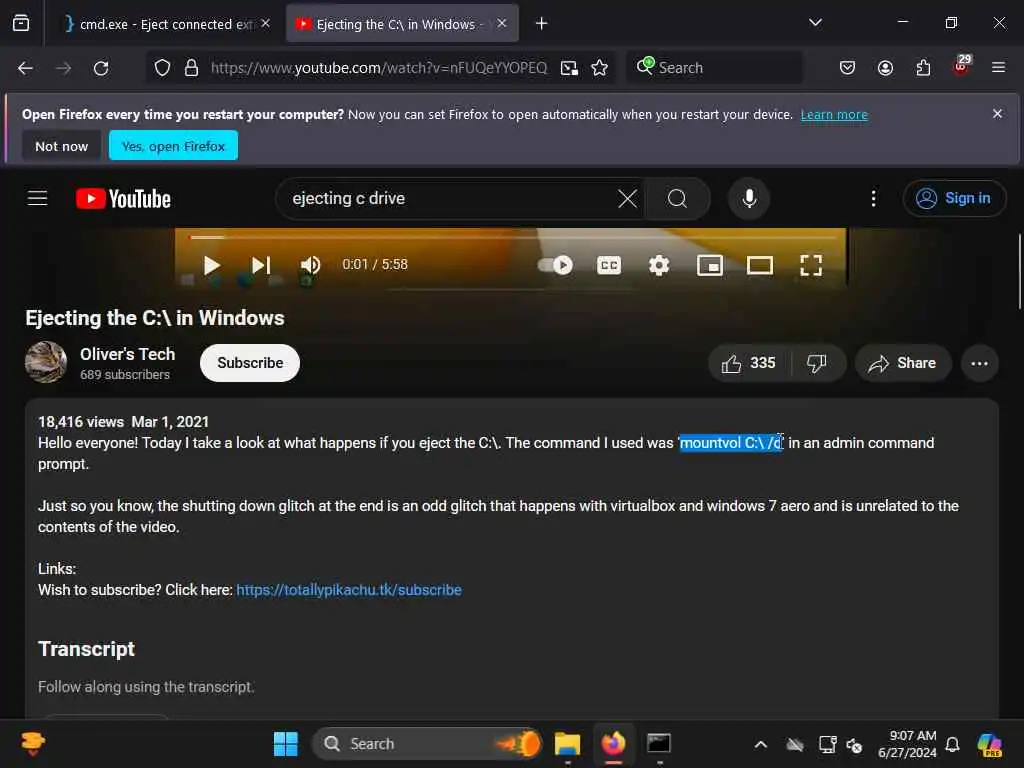
Task: Click the URL address bar
Action: (x=379, y=68)
